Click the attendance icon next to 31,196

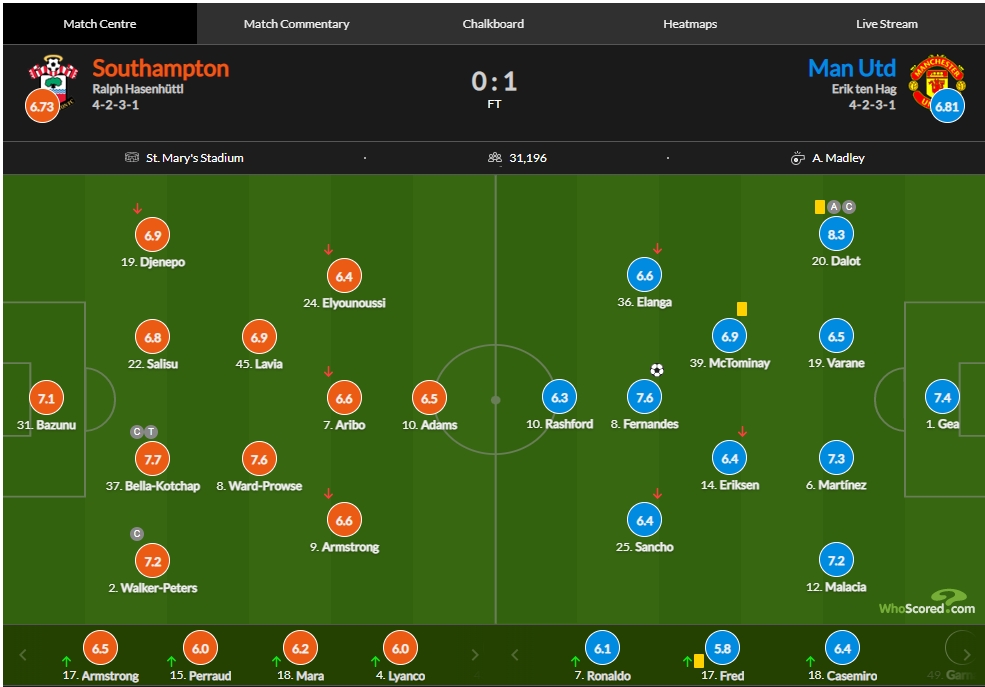click(495, 158)
